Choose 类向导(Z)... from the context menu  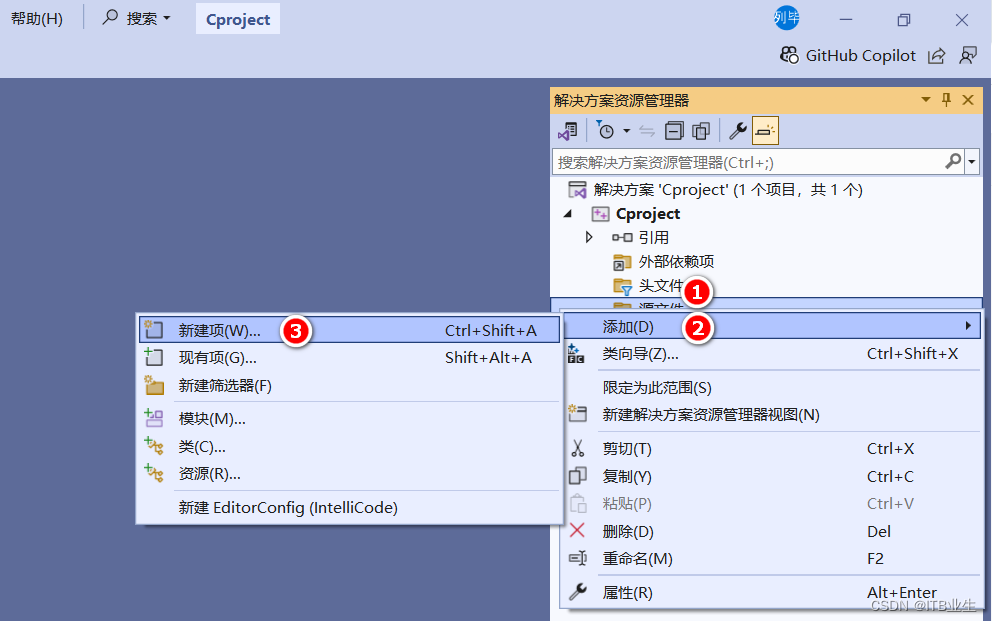point(772,354)
